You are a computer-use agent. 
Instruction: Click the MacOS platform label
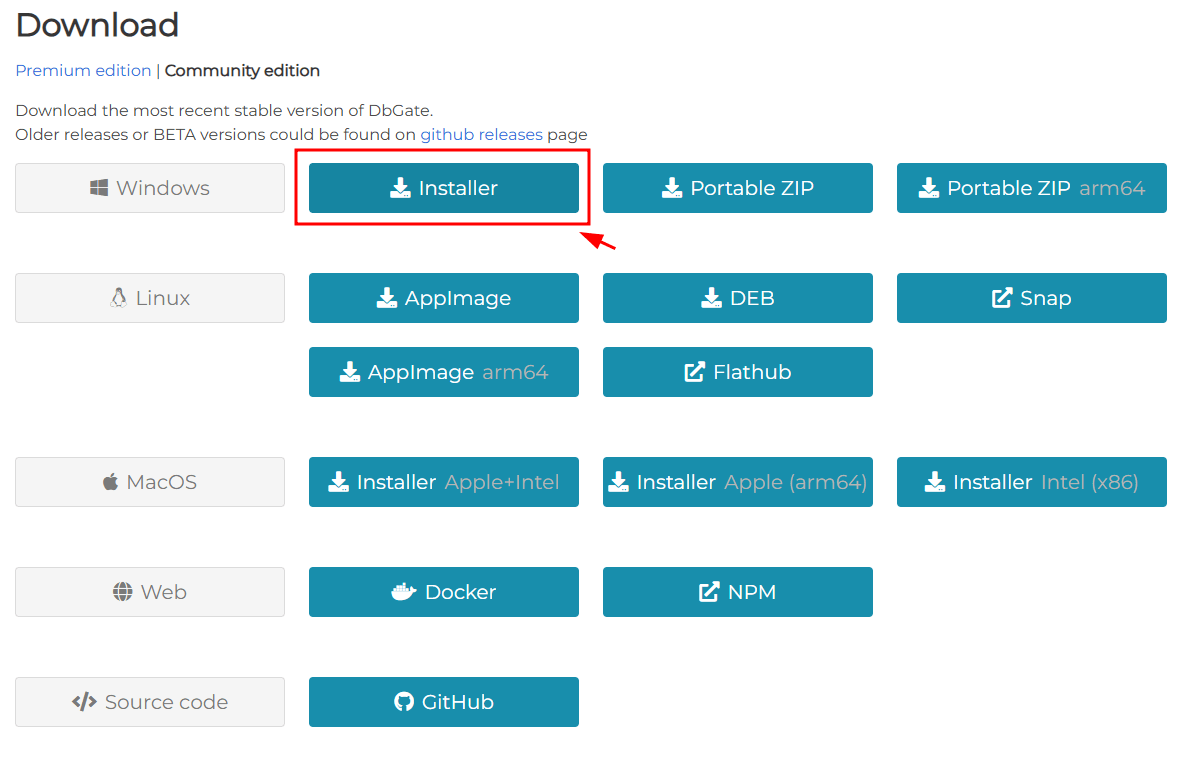point(150,482)
